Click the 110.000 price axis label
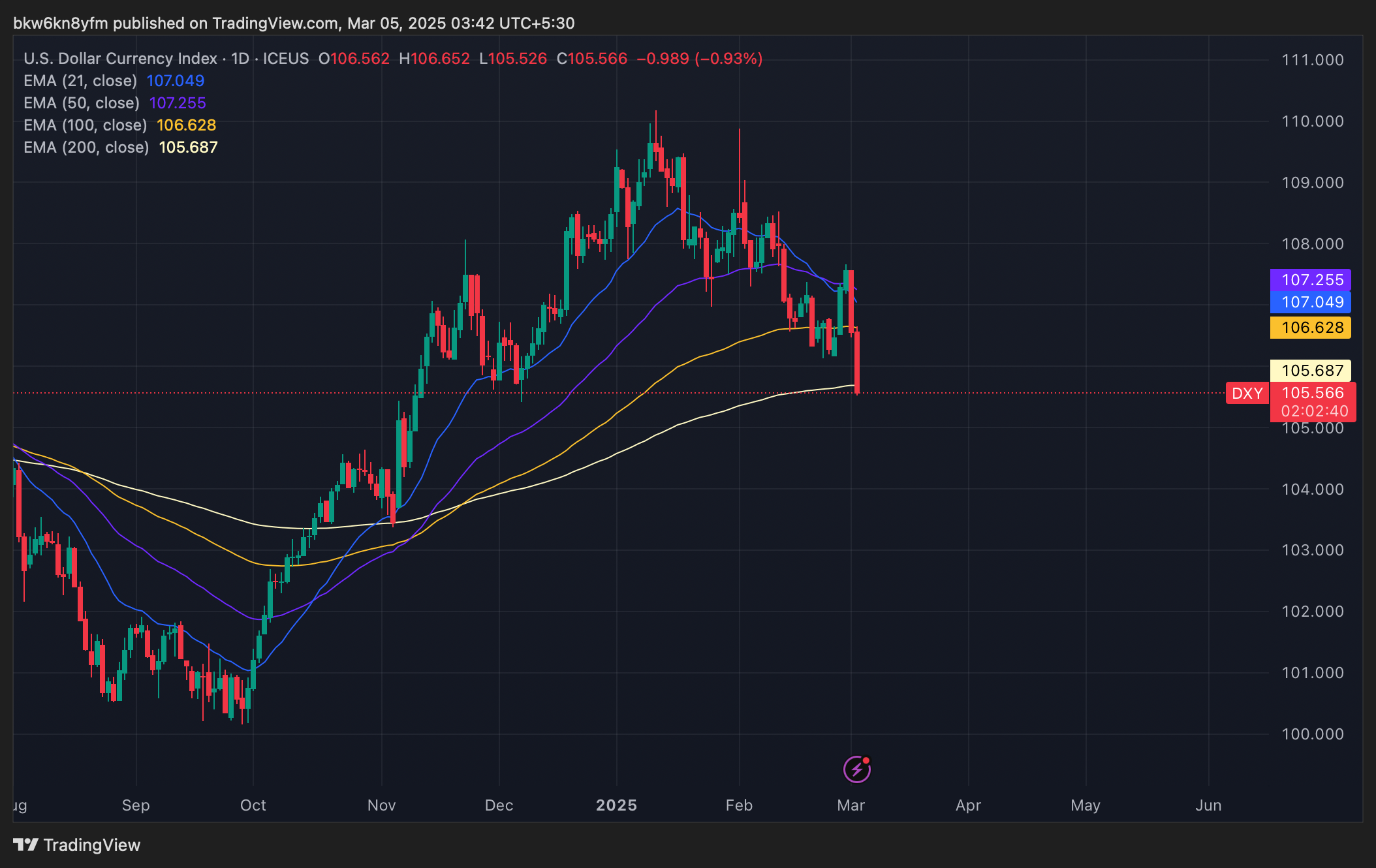Screen dimensions: 1376x868 tap(1312, 121)
